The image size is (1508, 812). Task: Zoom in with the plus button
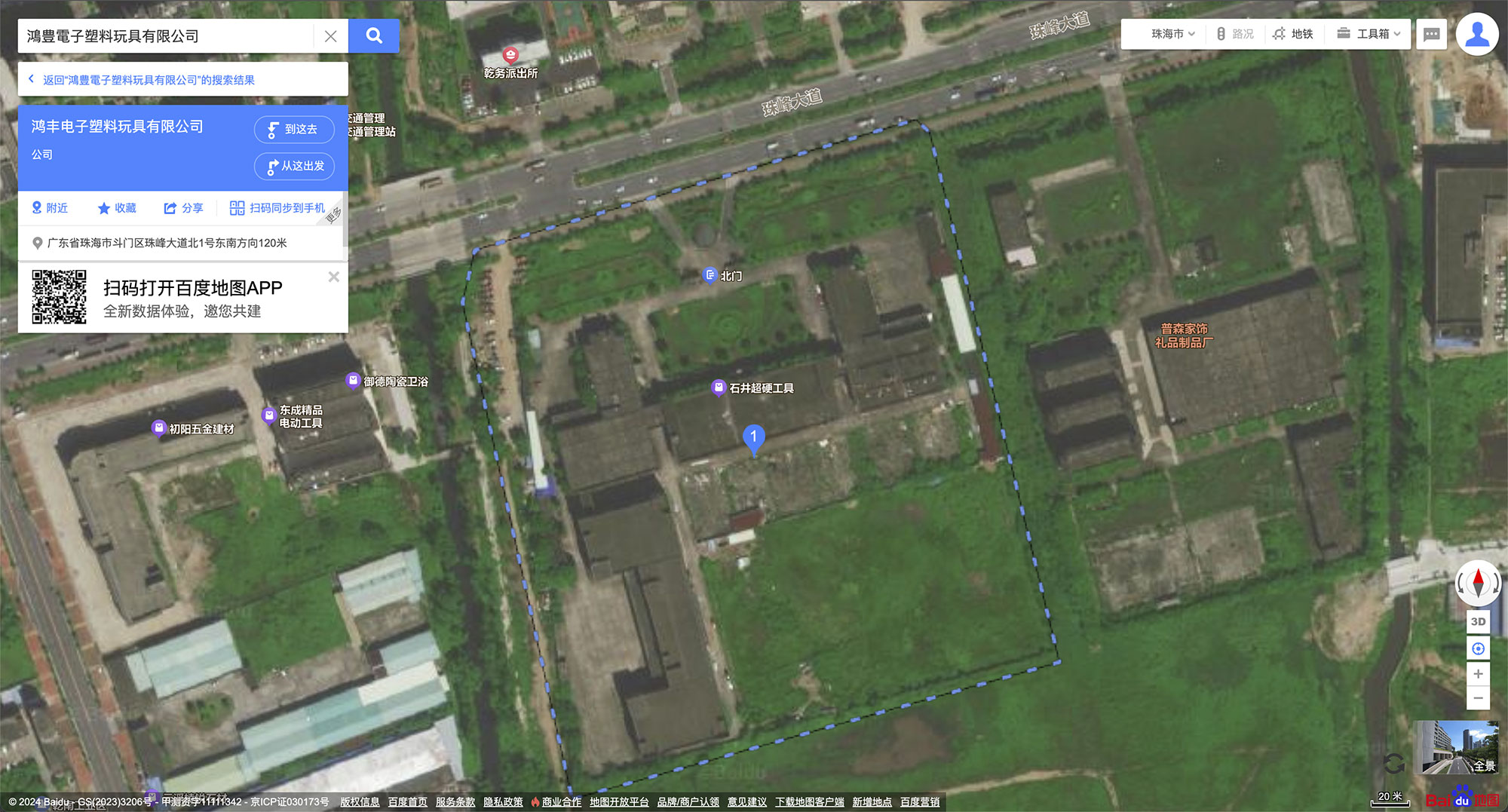click(x=1478, y=674)
